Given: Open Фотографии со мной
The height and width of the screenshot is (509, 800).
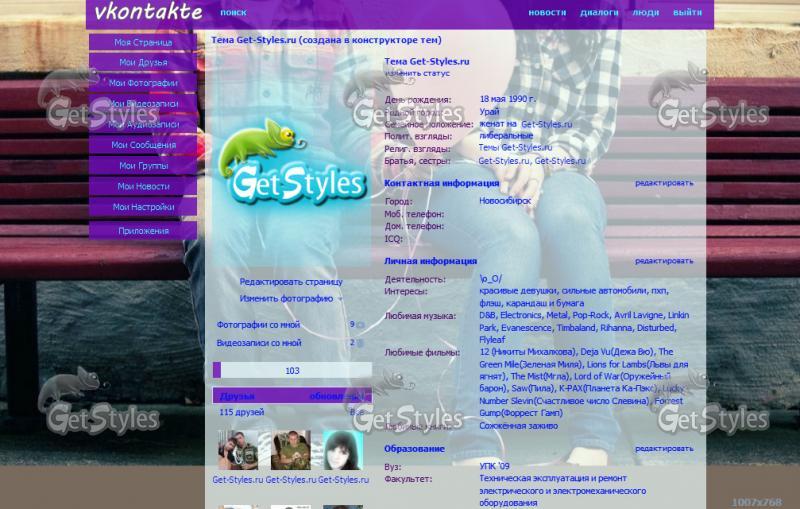Looking at the screenshot, I should click(x=258, y=325).
